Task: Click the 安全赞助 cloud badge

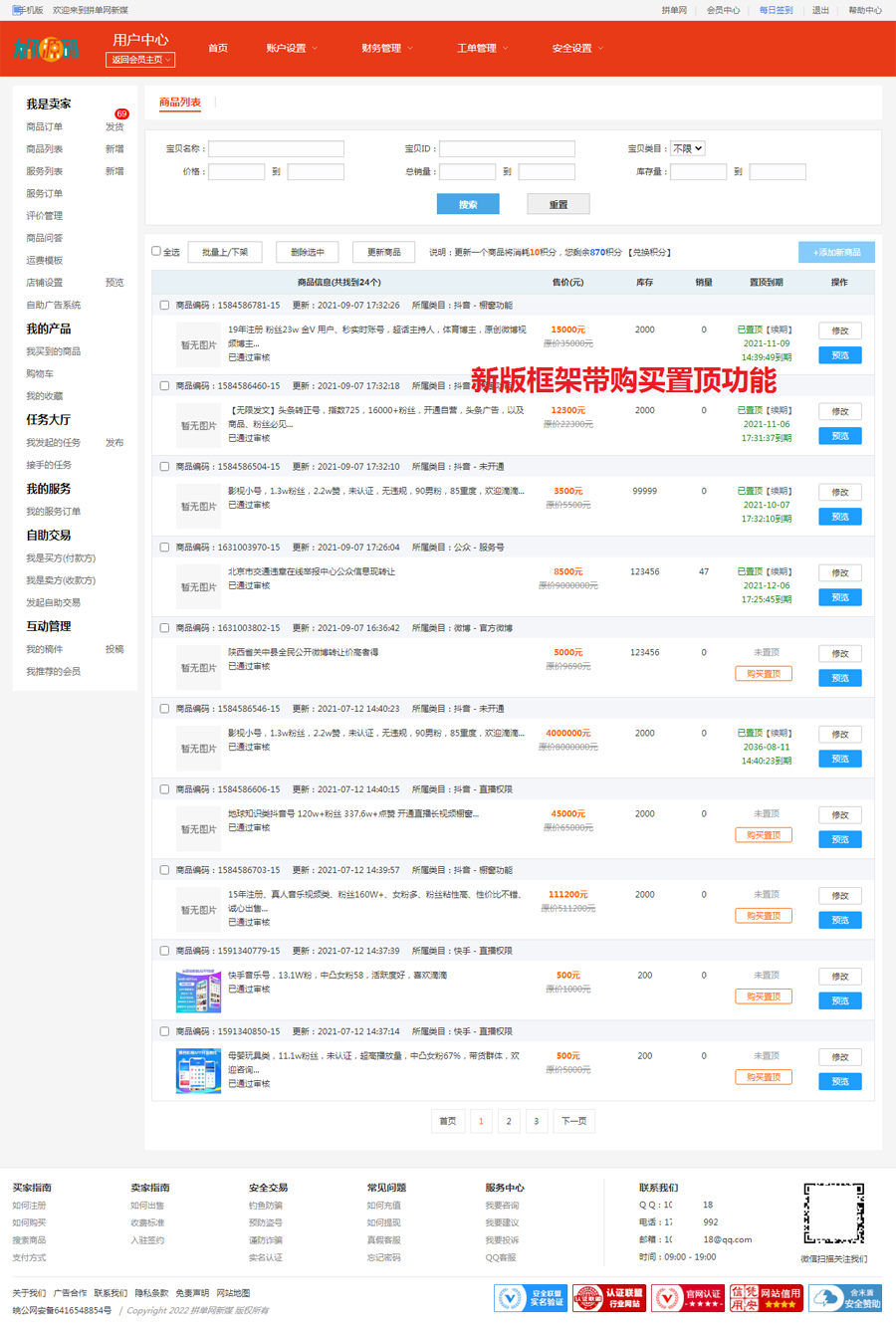Action: [845, 1298]
